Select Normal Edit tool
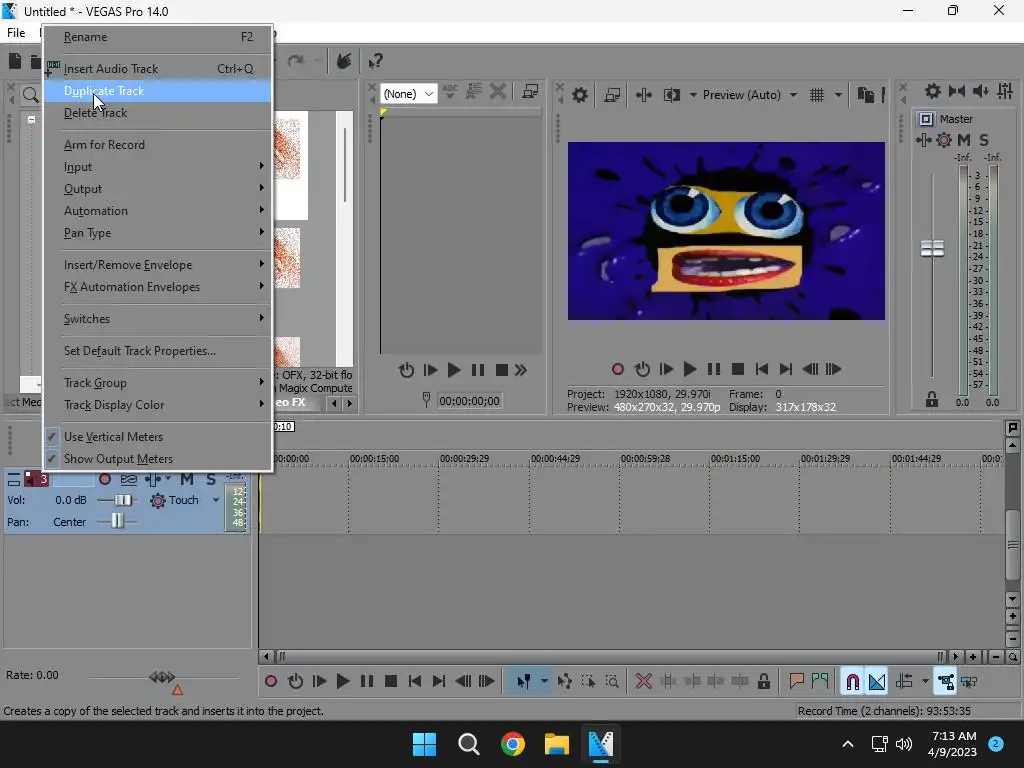 524,682
